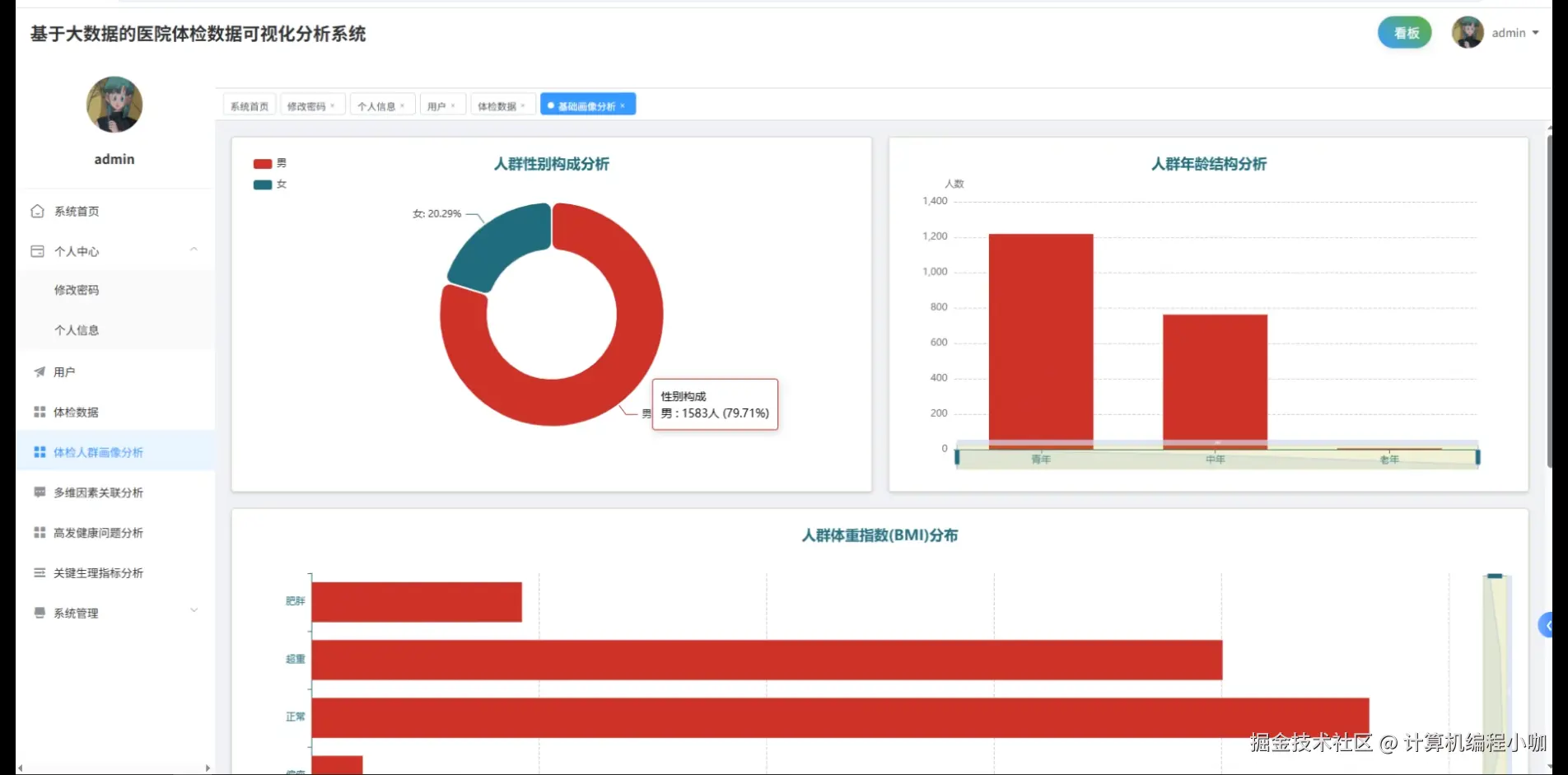Close the 个人信息 tab
This screenshot has height=775, width=1568.
pos(403,106)
